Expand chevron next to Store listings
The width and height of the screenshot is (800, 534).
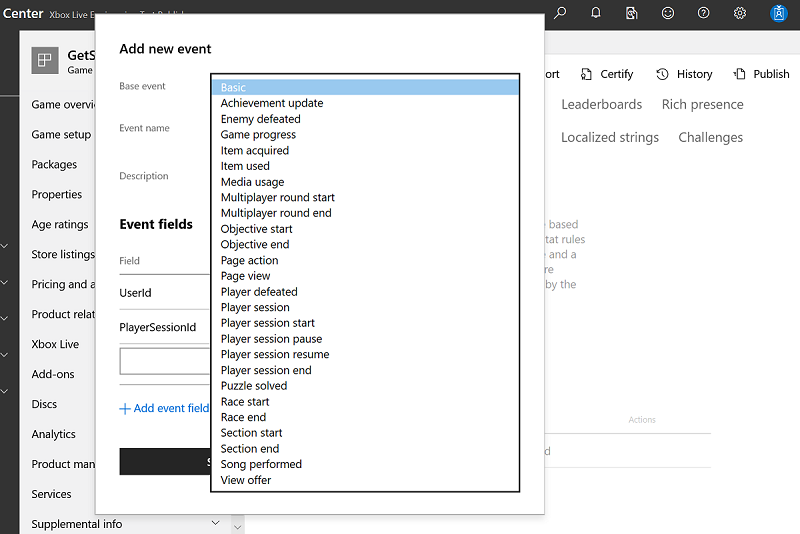[5, 246]
